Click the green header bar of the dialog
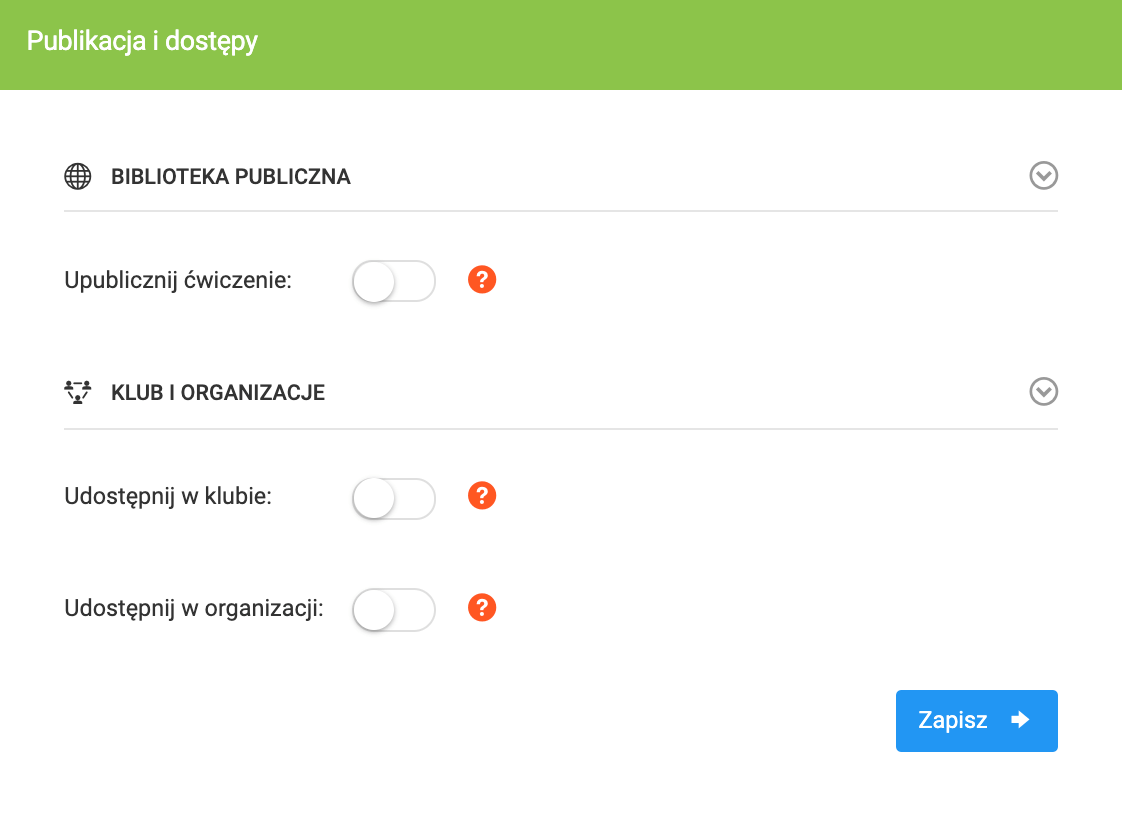This screenshot has height=814, width=1122. coord(700,44)
